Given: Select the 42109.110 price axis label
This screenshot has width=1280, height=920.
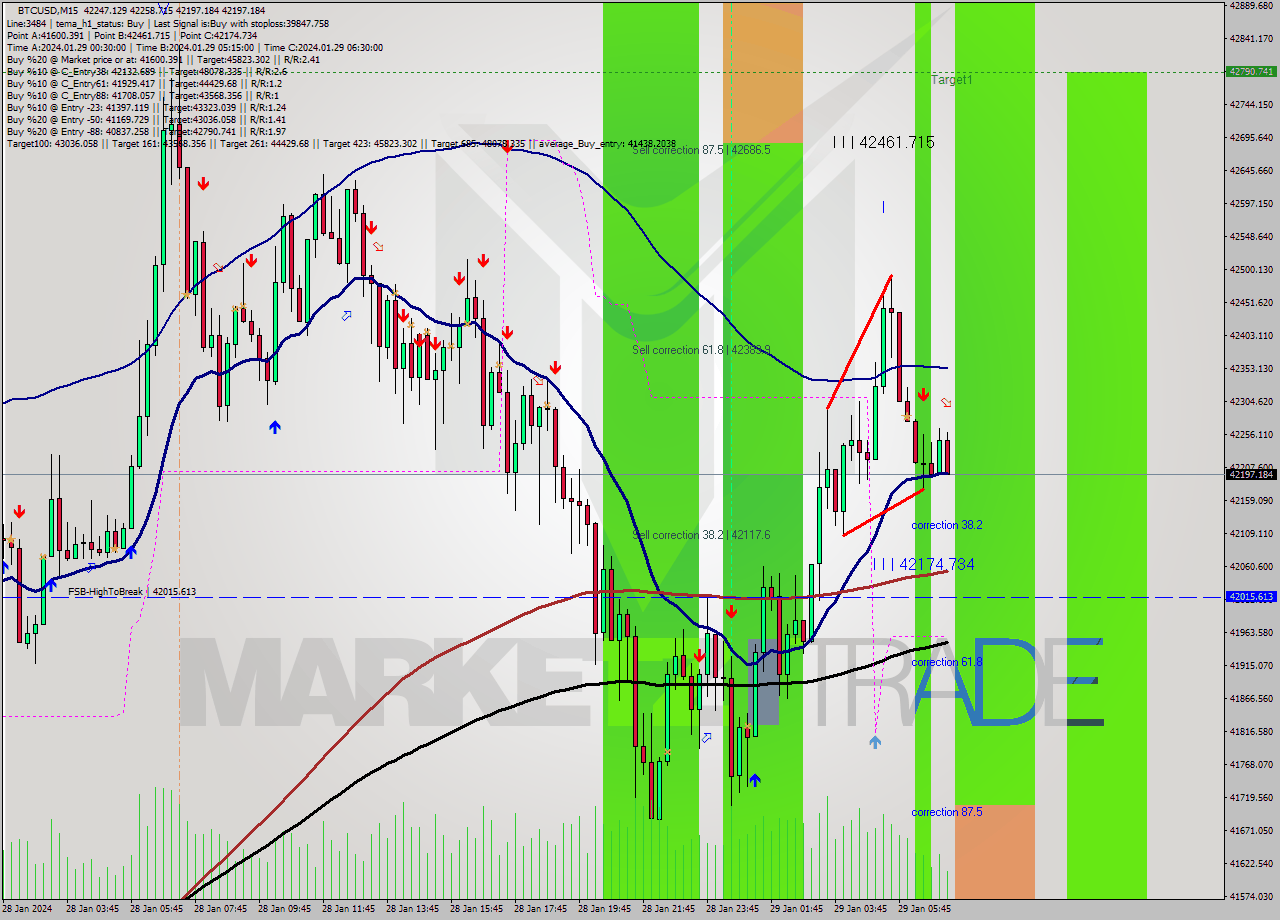Looking at the screenshot, I should pyautogui.click(x=1251, y=534).
